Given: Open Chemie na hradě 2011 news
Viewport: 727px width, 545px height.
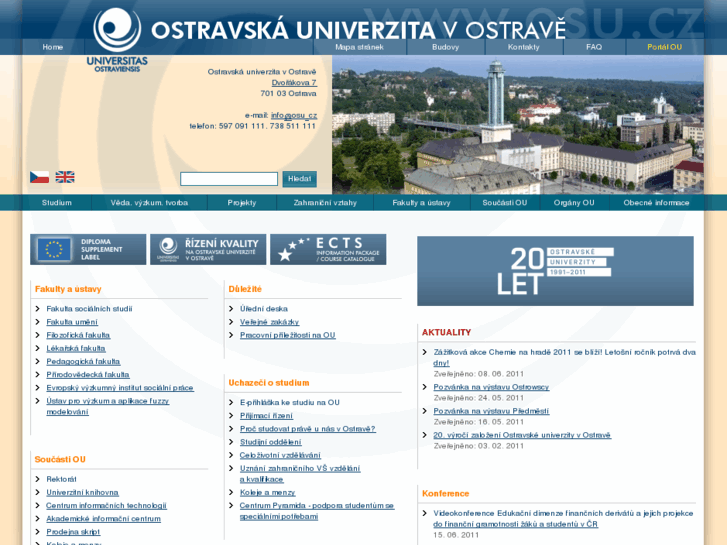Looking at the screenshot, I should (x=564, y=357).
